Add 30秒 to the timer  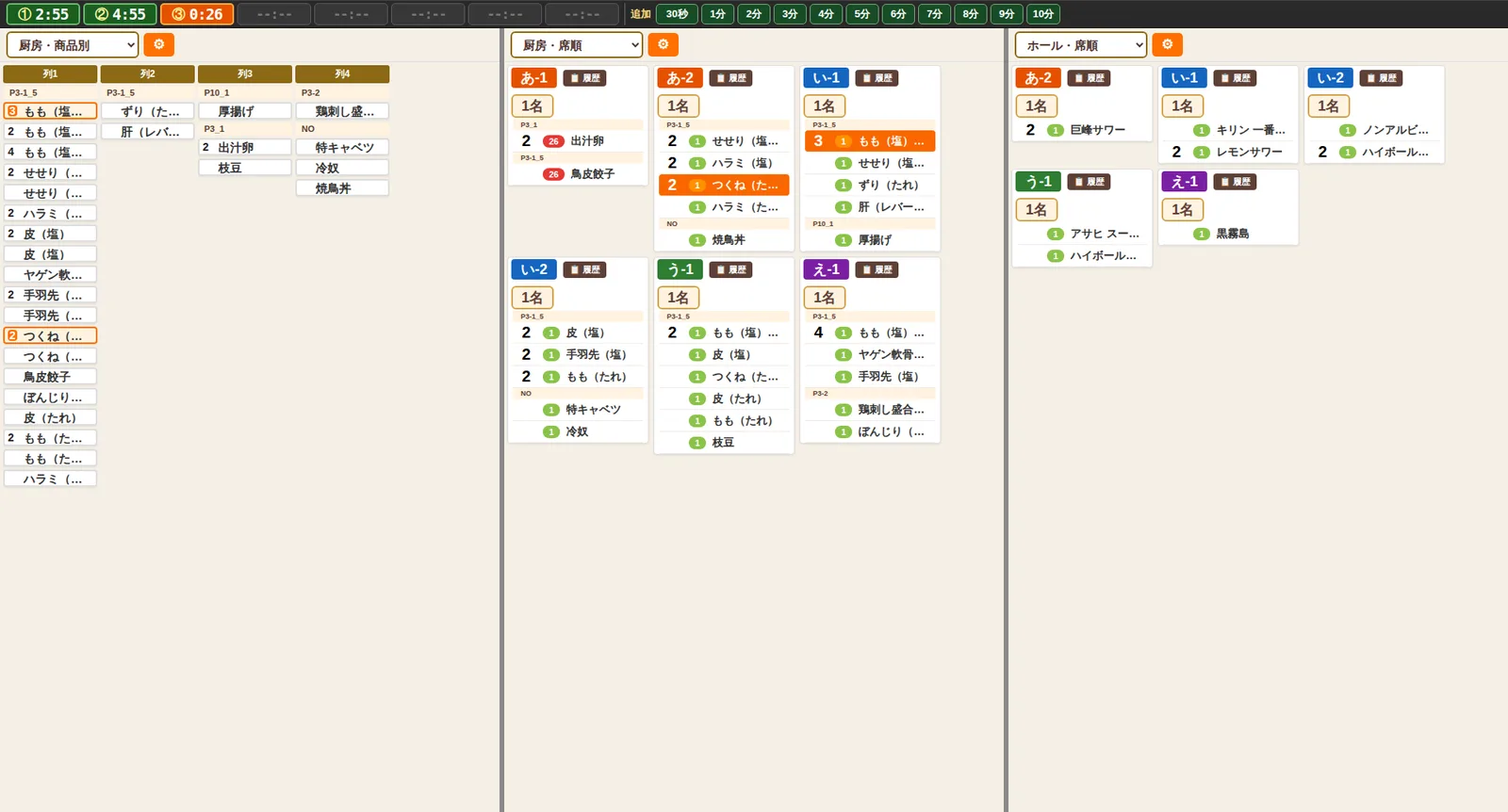677,14
